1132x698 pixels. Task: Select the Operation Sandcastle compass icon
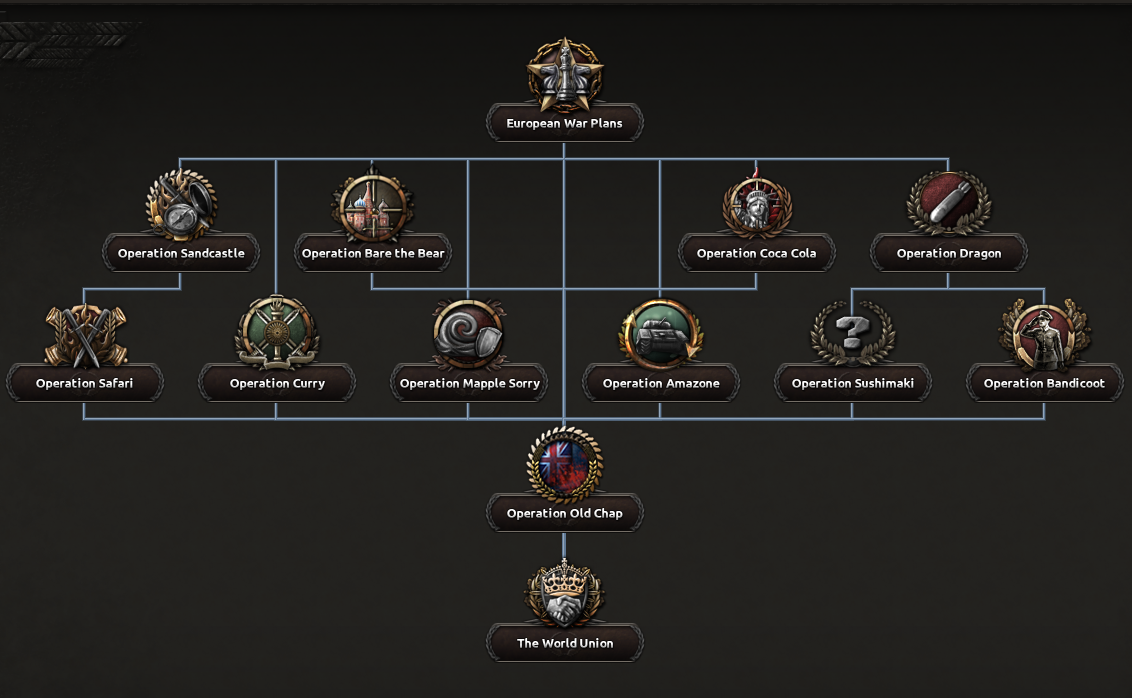point(181,205)
